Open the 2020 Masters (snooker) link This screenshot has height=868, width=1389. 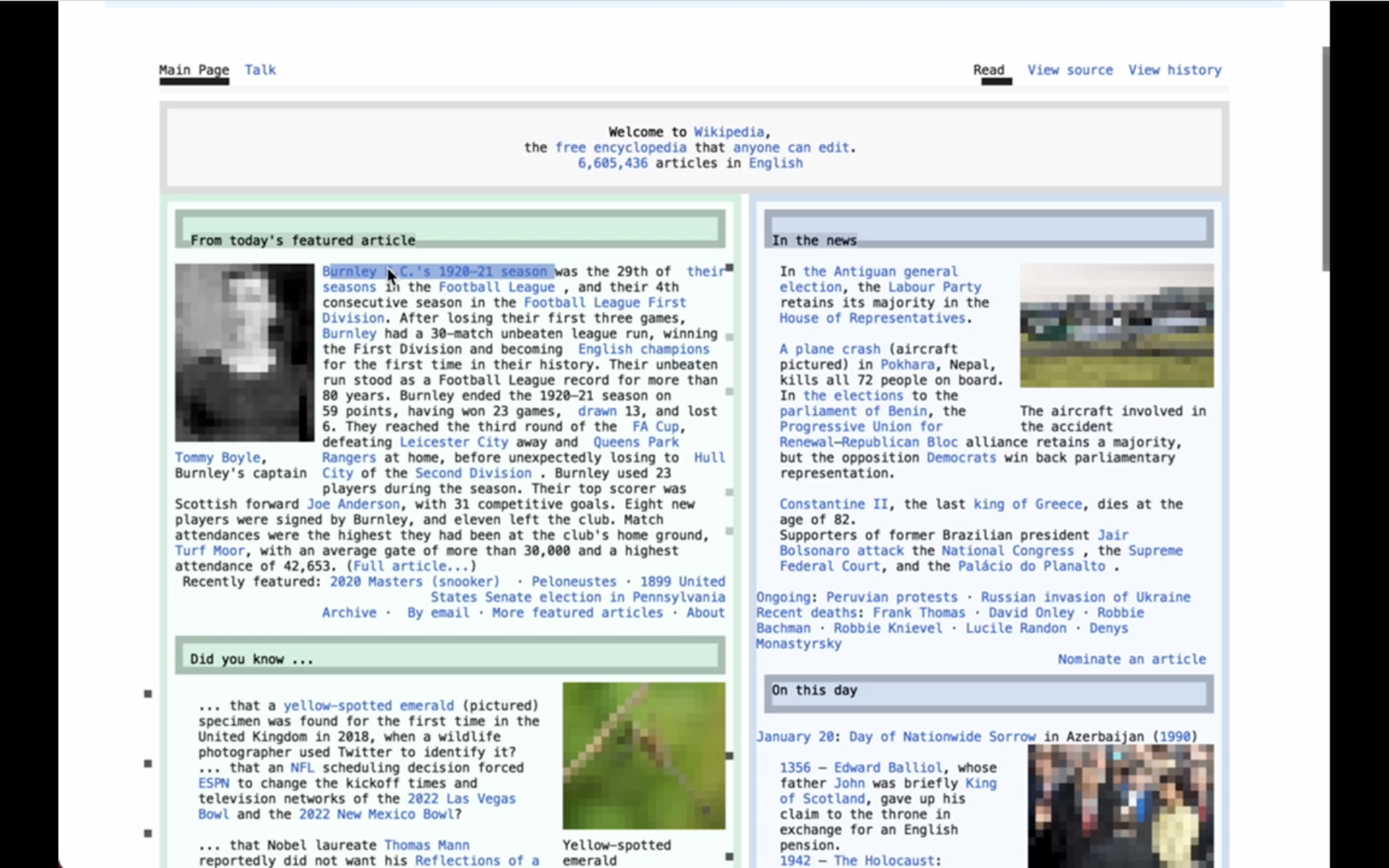coord(414,582)
